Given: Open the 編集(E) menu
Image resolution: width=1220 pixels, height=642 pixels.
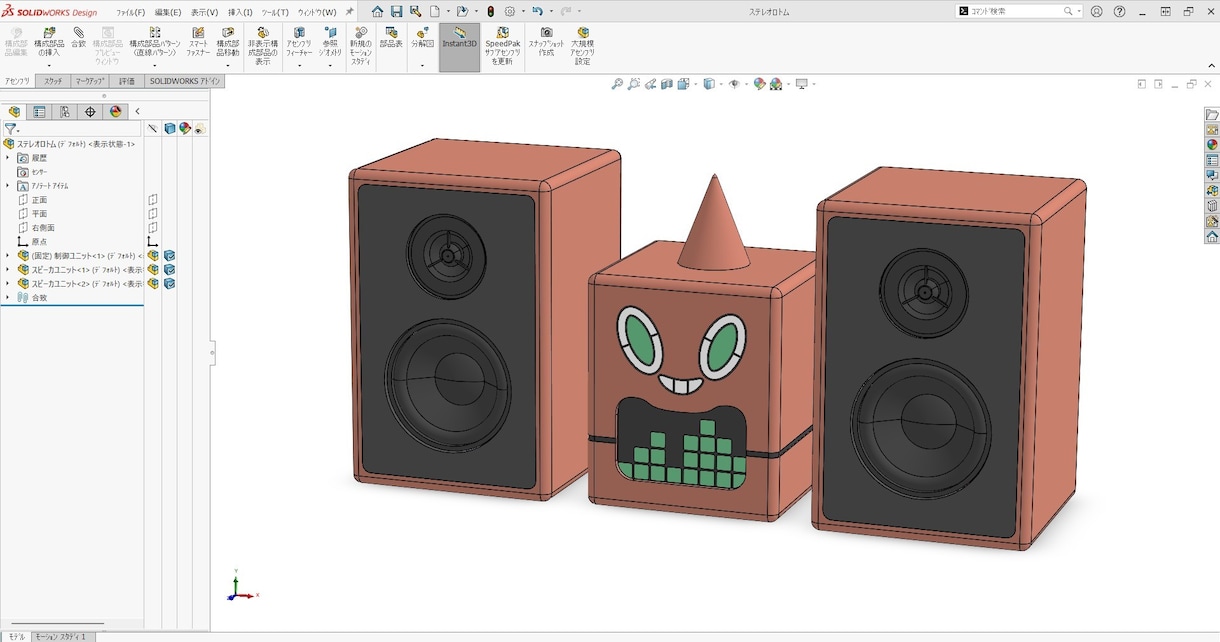Looking at the screenshot, I should (168, 12).
